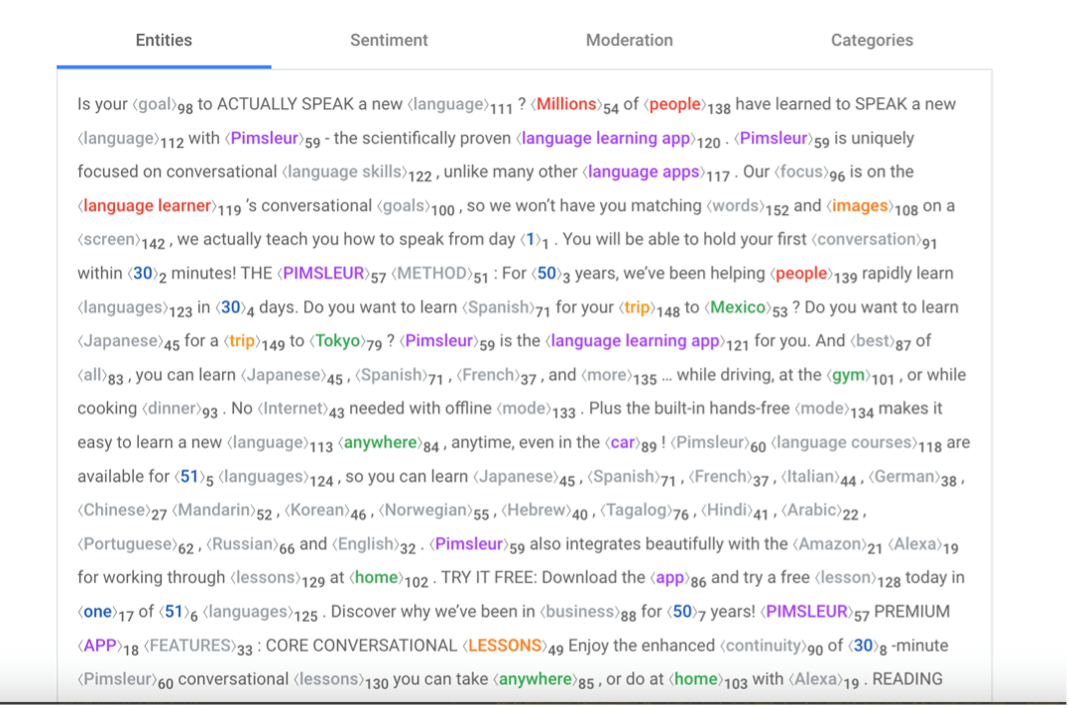Select the 'lessons' entity numbered 129
Viewport: 1069px width, 708px height.
pos(265,578)
